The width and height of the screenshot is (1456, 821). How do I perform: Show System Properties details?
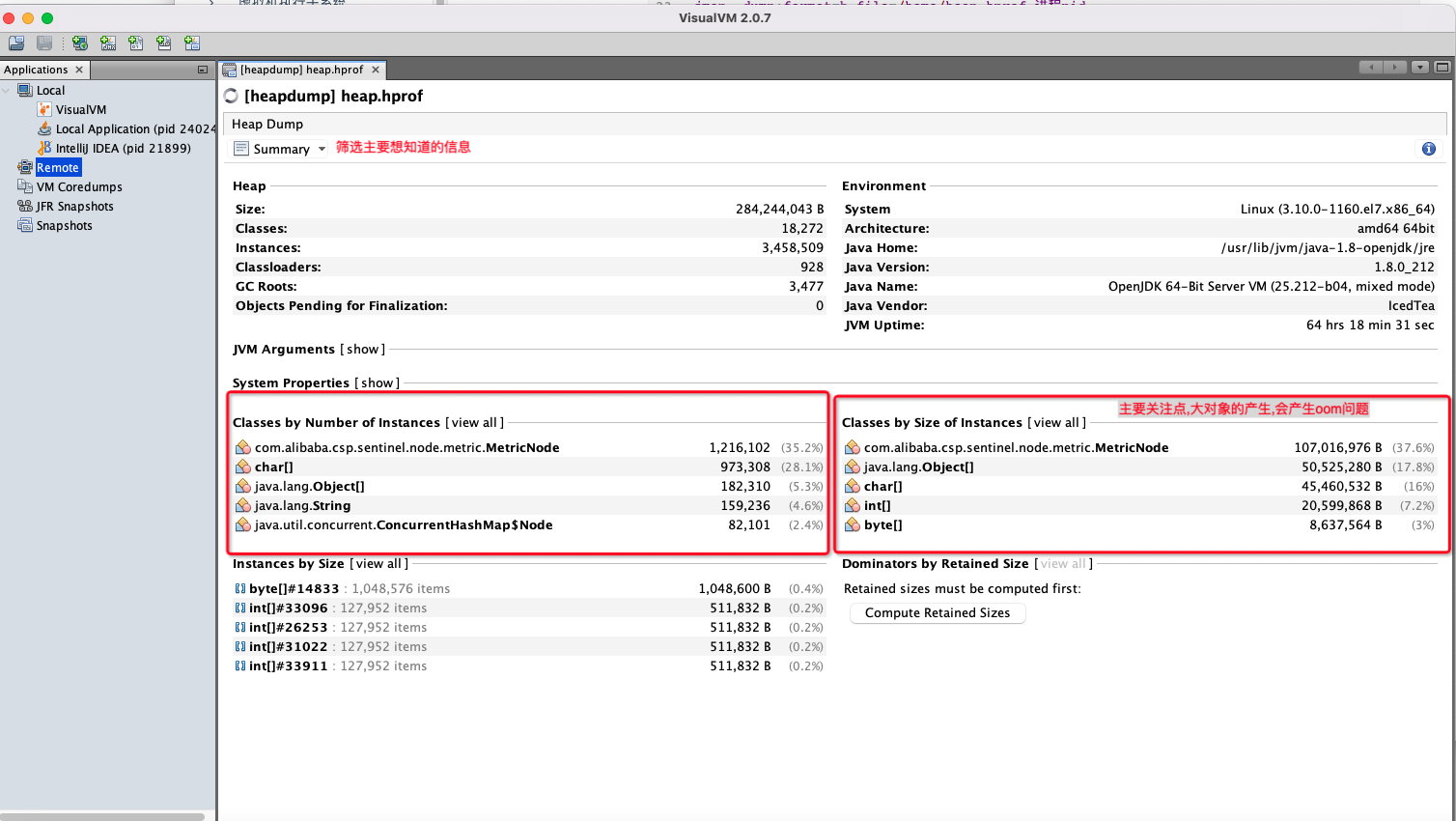pyautogui.click(x=377, y=383)
